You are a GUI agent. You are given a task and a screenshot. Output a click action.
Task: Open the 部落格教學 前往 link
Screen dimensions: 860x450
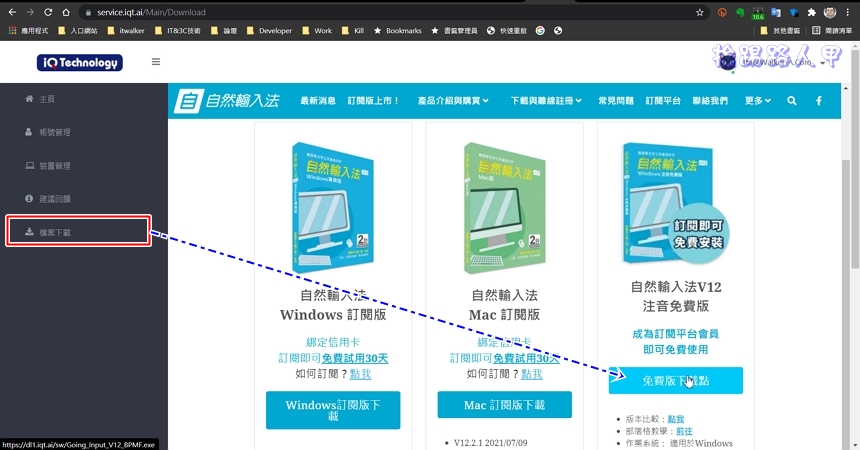click(684, 431)
